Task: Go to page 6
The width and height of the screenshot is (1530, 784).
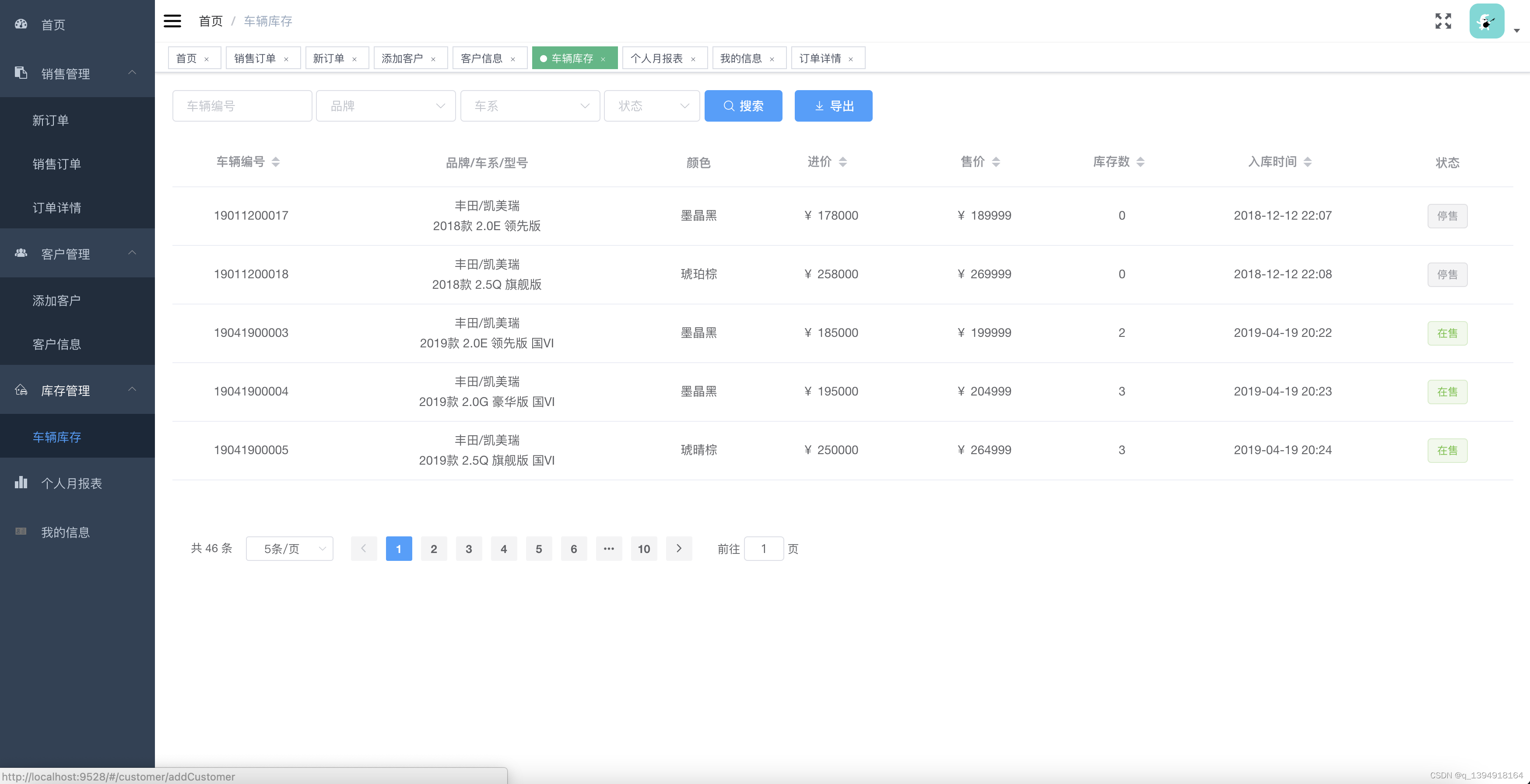Action: pyautogui.click(x=574, y=548)
